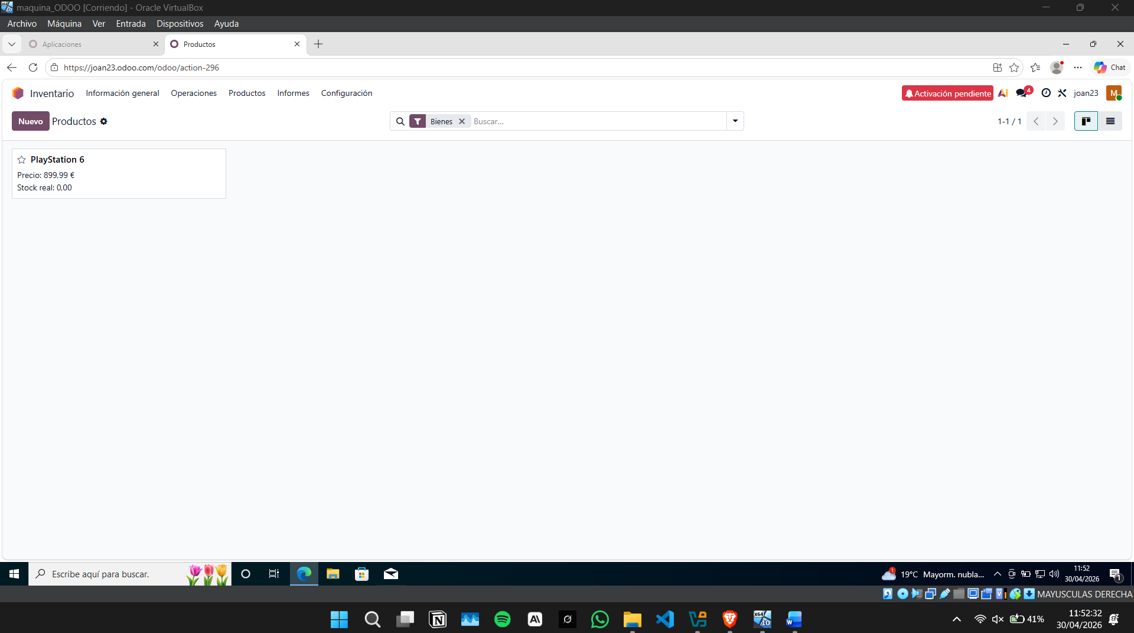Open browser settings and more menu
Viewport: 1134px width, 633px height.
point(1078,67)
